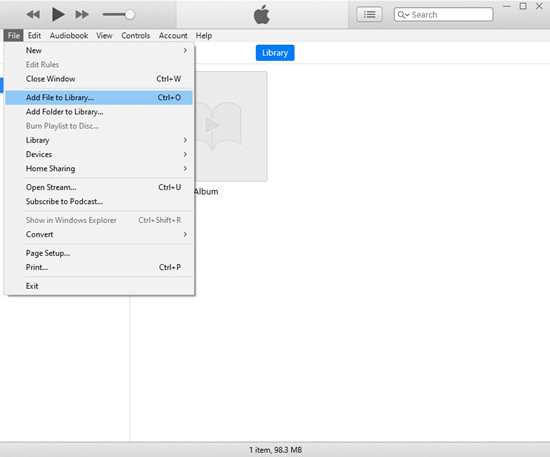Open the Account menu
Screen dimensions: 550x457
(x=173, y=35)
